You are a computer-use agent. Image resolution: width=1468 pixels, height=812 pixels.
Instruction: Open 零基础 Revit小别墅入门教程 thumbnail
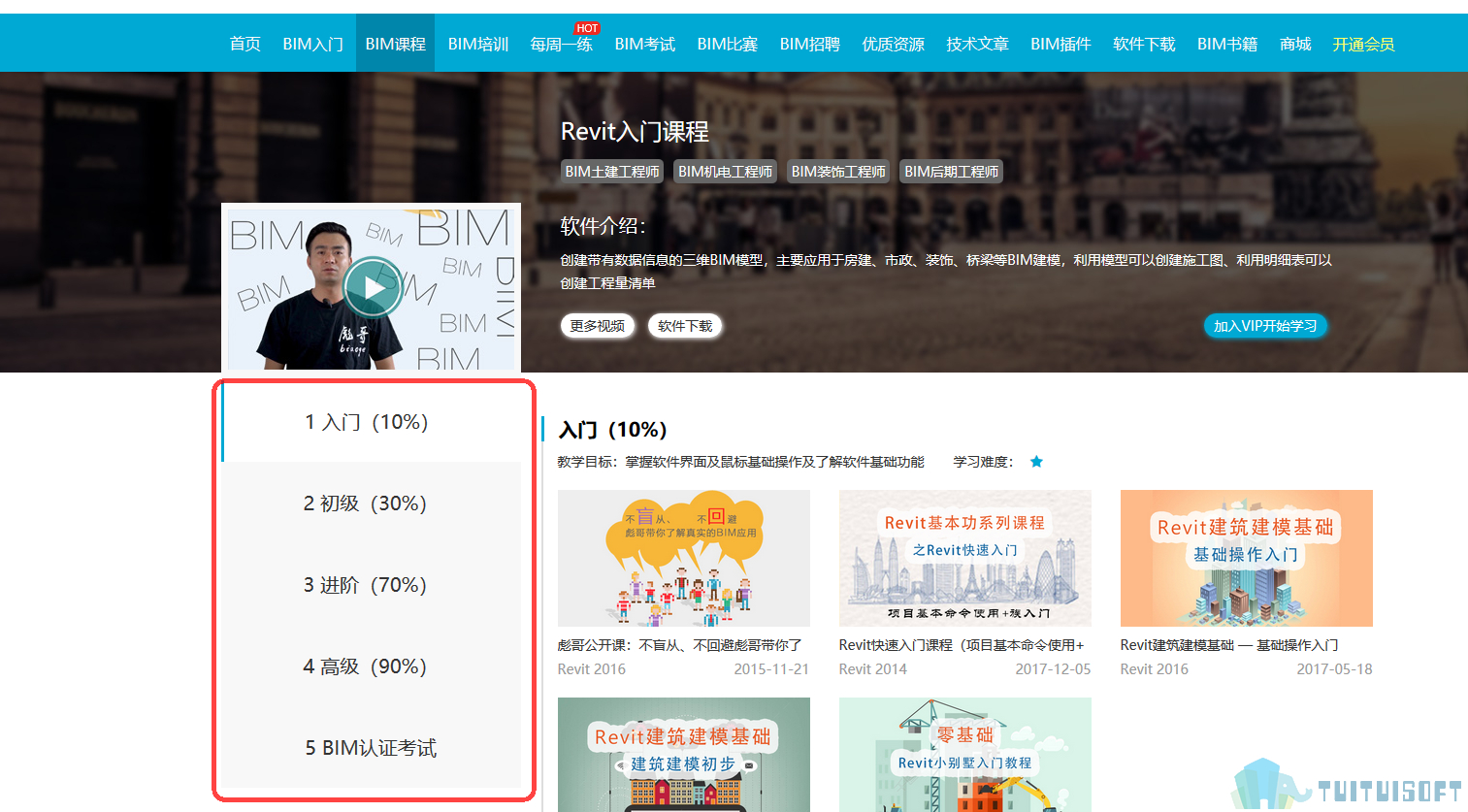pos(965,755)
